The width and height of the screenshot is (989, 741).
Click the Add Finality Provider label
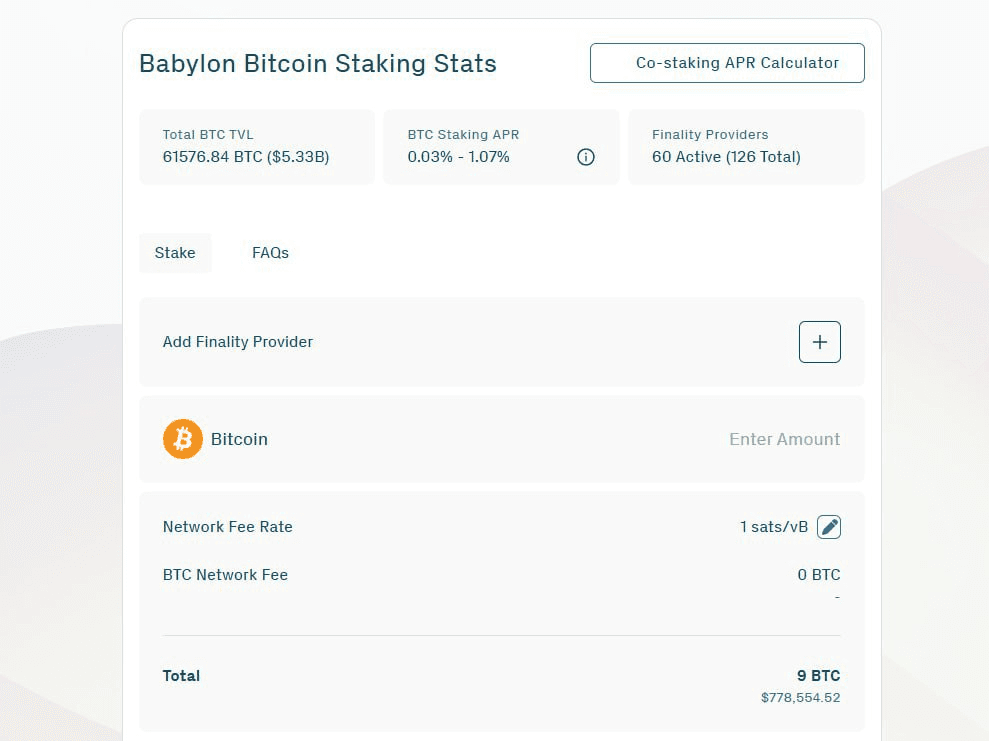click(238, 342)
